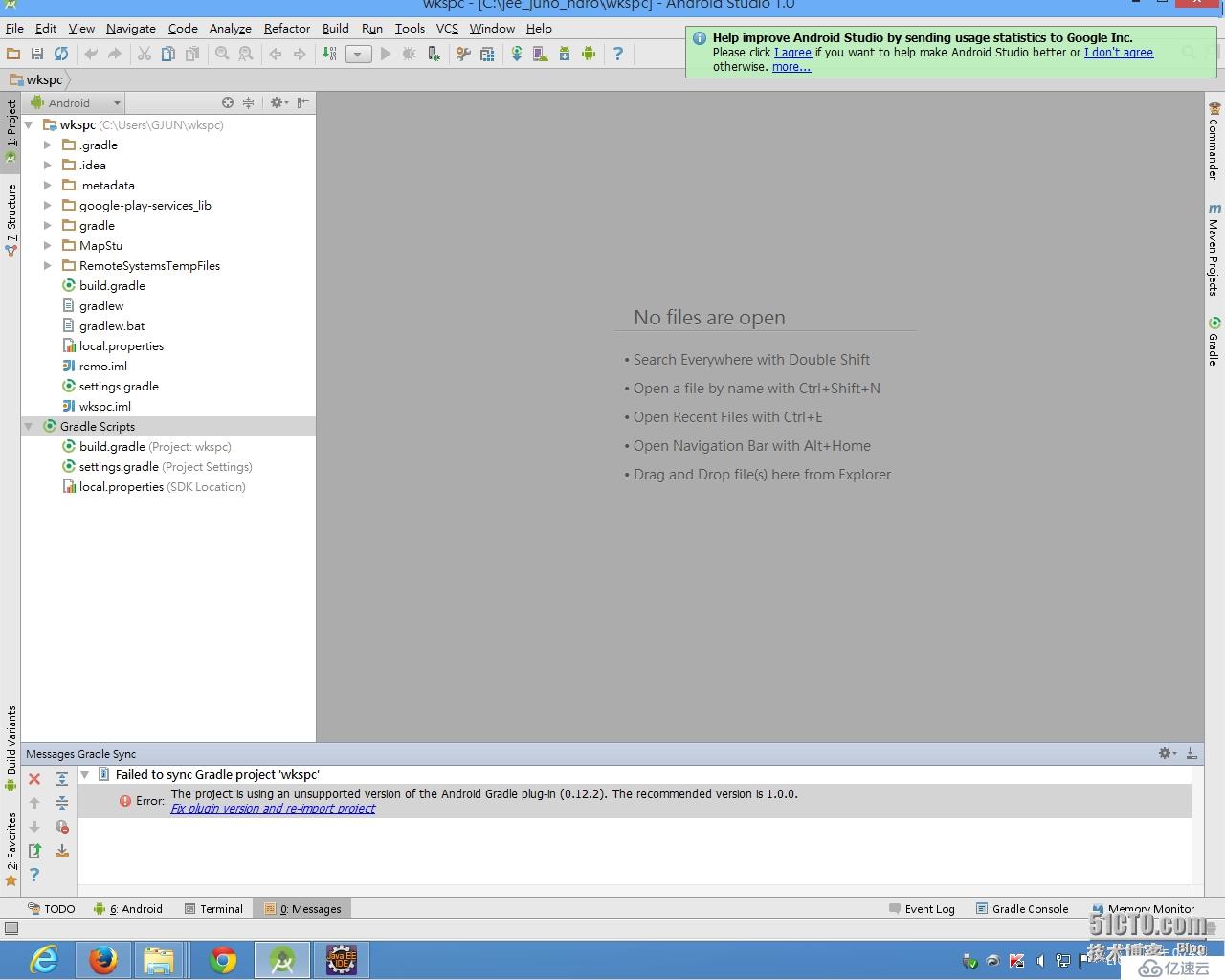
Task: Switch to the TODO tool window tab
Action: click(x=52, y=909)
